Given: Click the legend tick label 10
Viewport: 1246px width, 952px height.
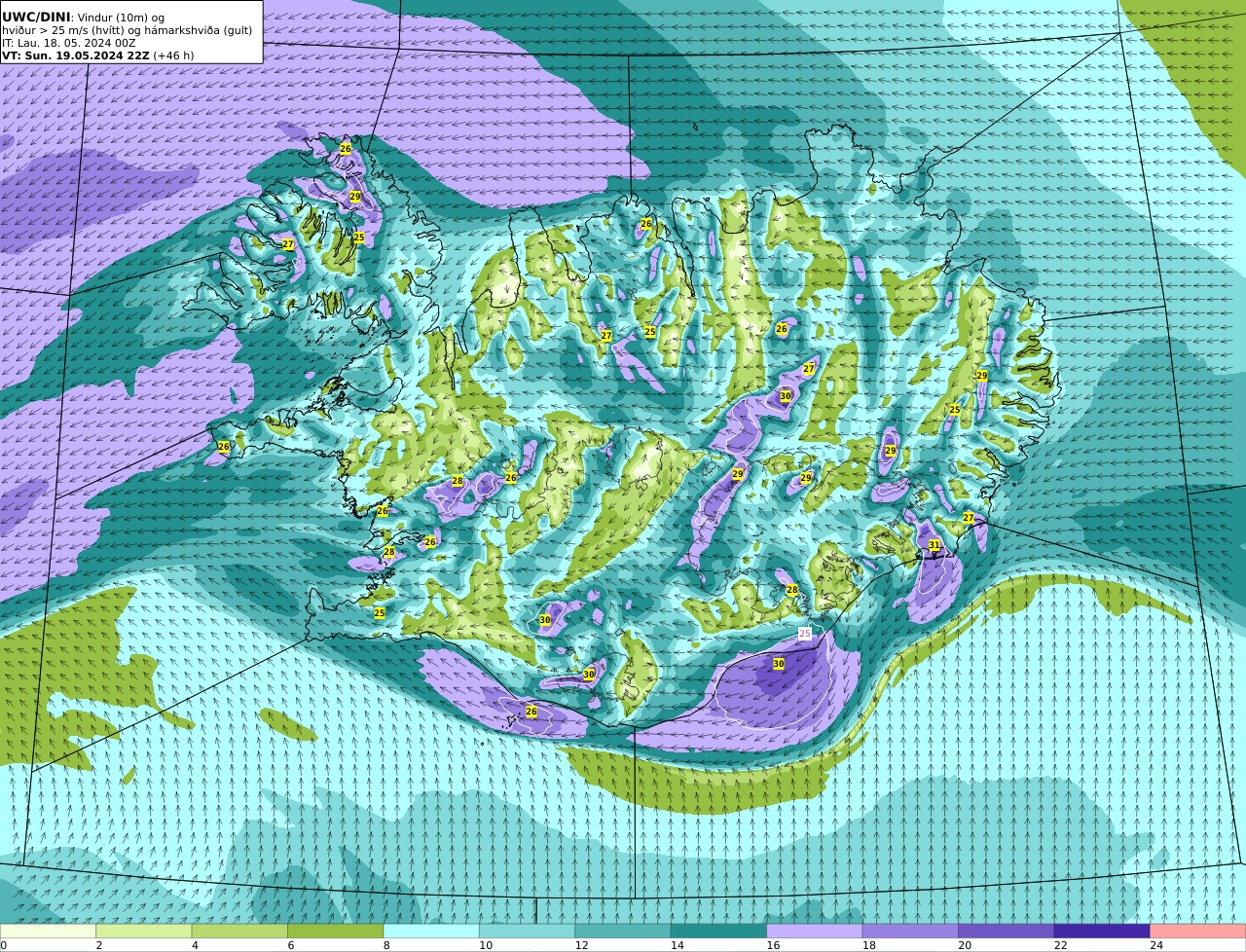Looking at the screenshot, I should pos(485,945).
